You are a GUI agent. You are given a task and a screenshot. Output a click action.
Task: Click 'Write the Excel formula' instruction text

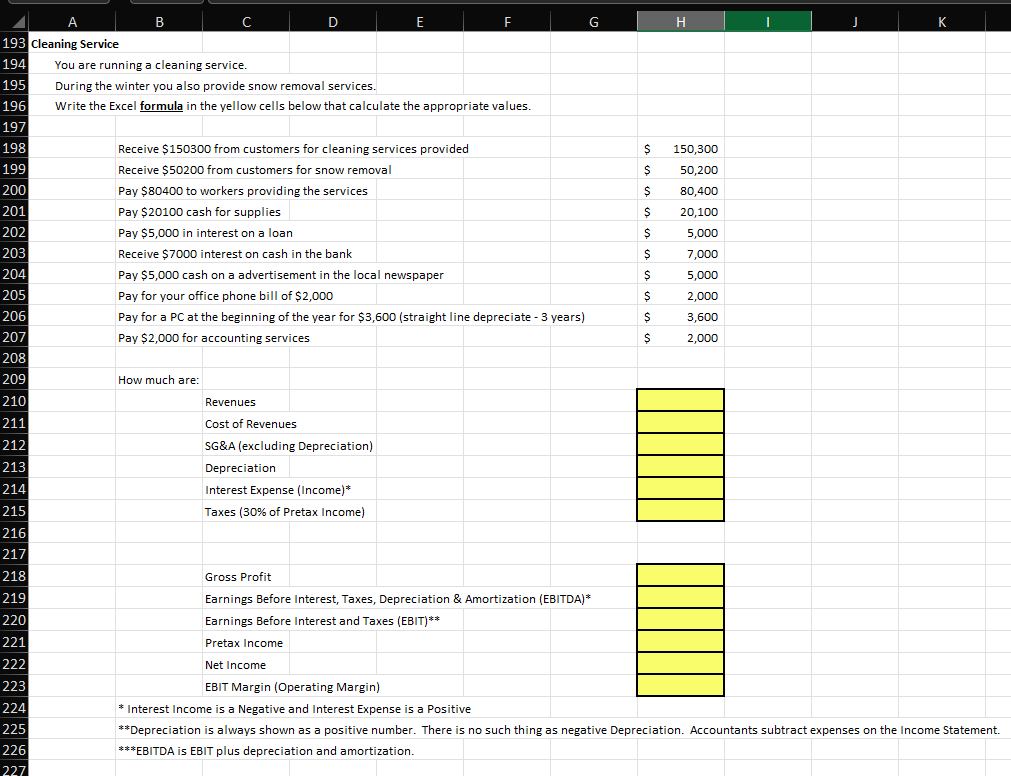pyautogui.click(x=293, y=106)
